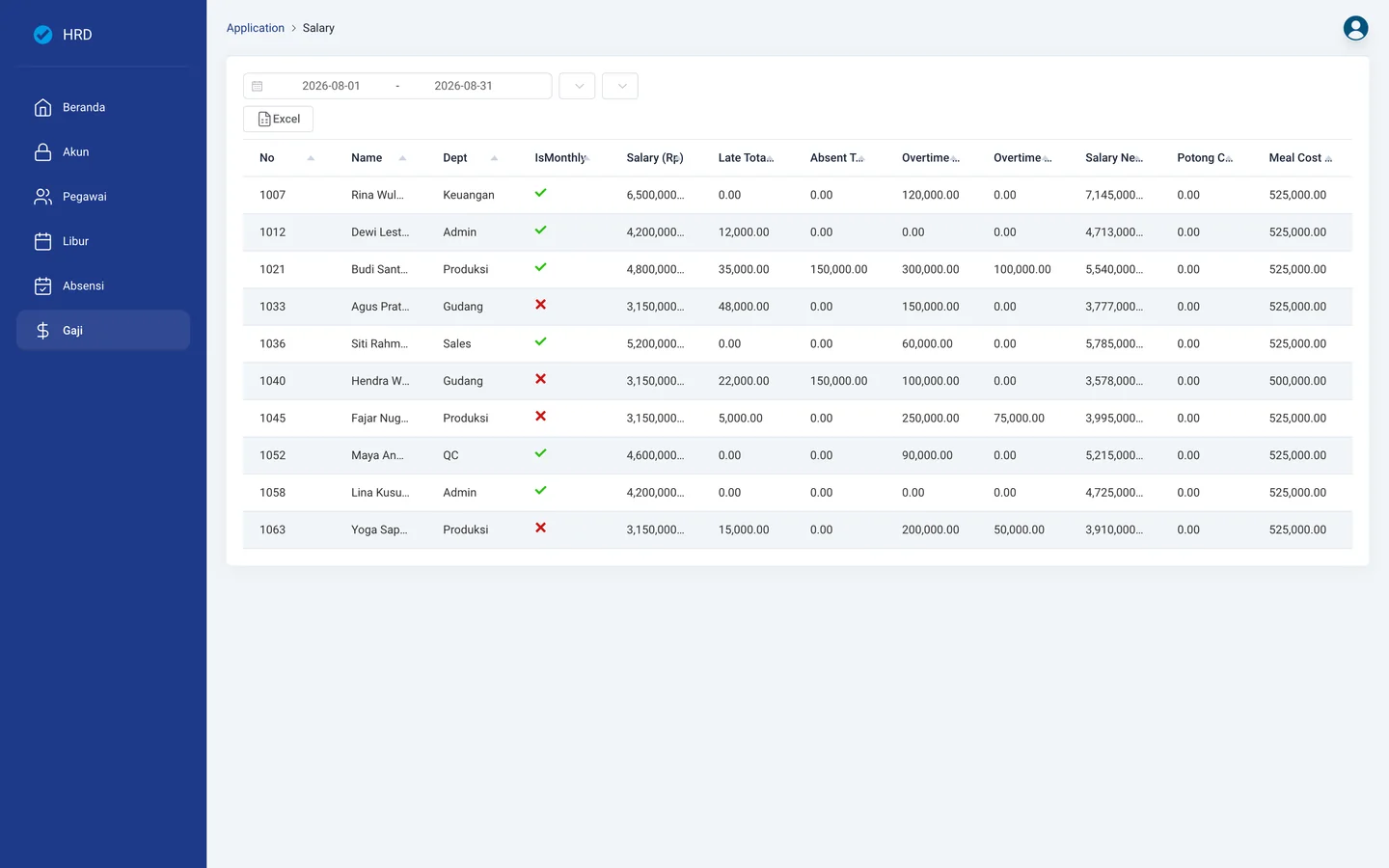1389x868 pixels.
Task: Click the Gaji dollar icon
Action: click(42, 330)
